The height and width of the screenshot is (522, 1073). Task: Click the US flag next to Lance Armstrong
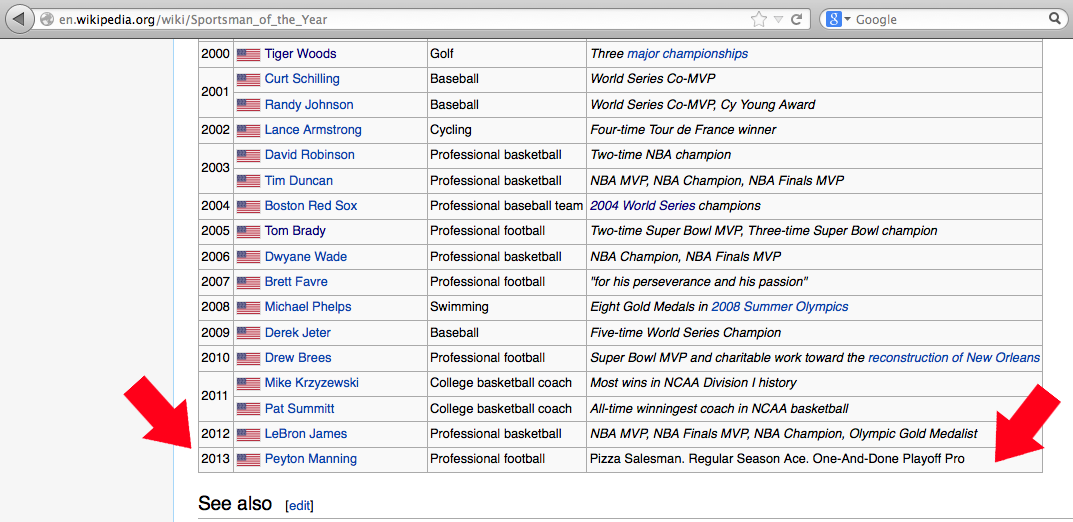tap(248, 130)
